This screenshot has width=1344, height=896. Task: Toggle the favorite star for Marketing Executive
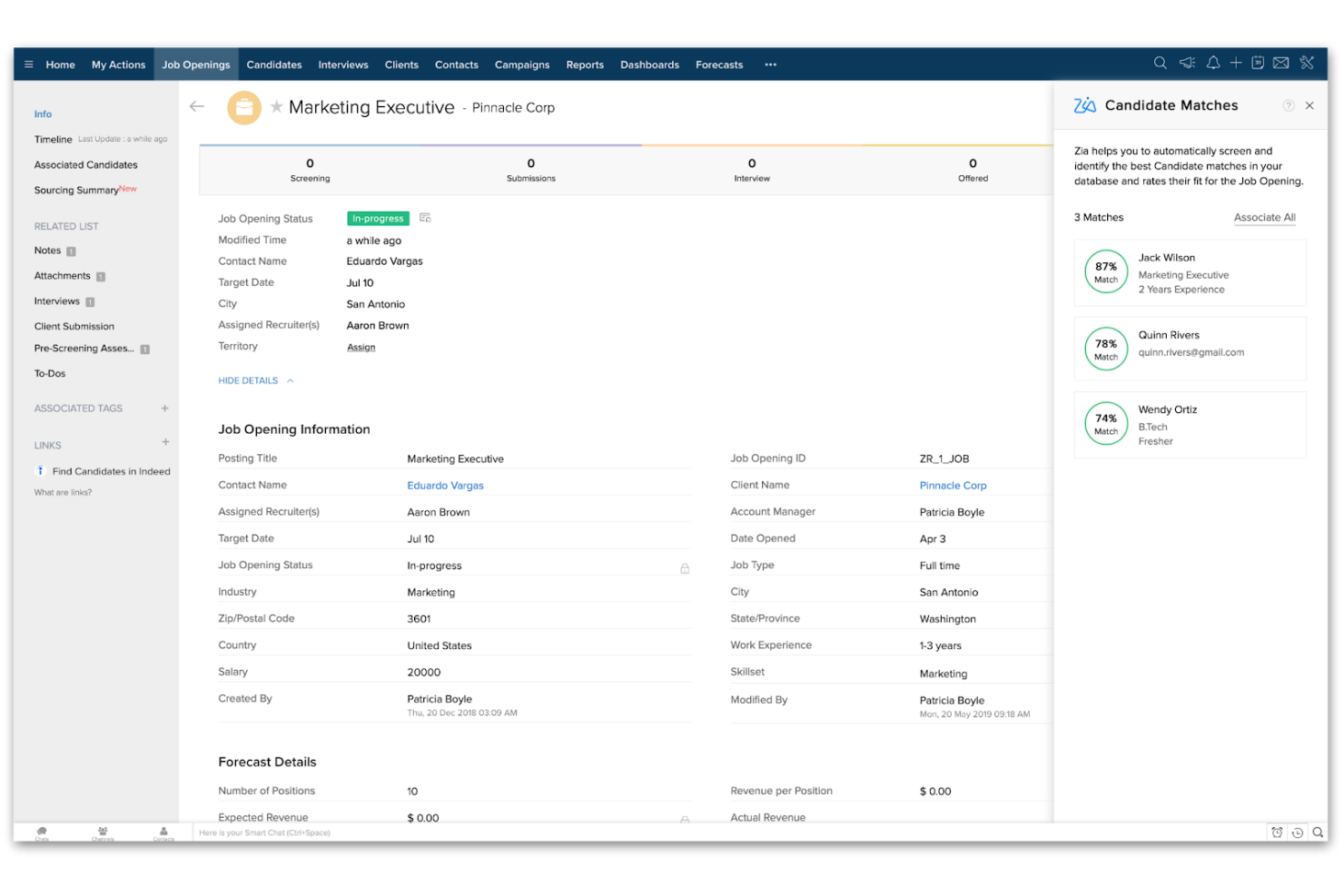click(276, 107)
